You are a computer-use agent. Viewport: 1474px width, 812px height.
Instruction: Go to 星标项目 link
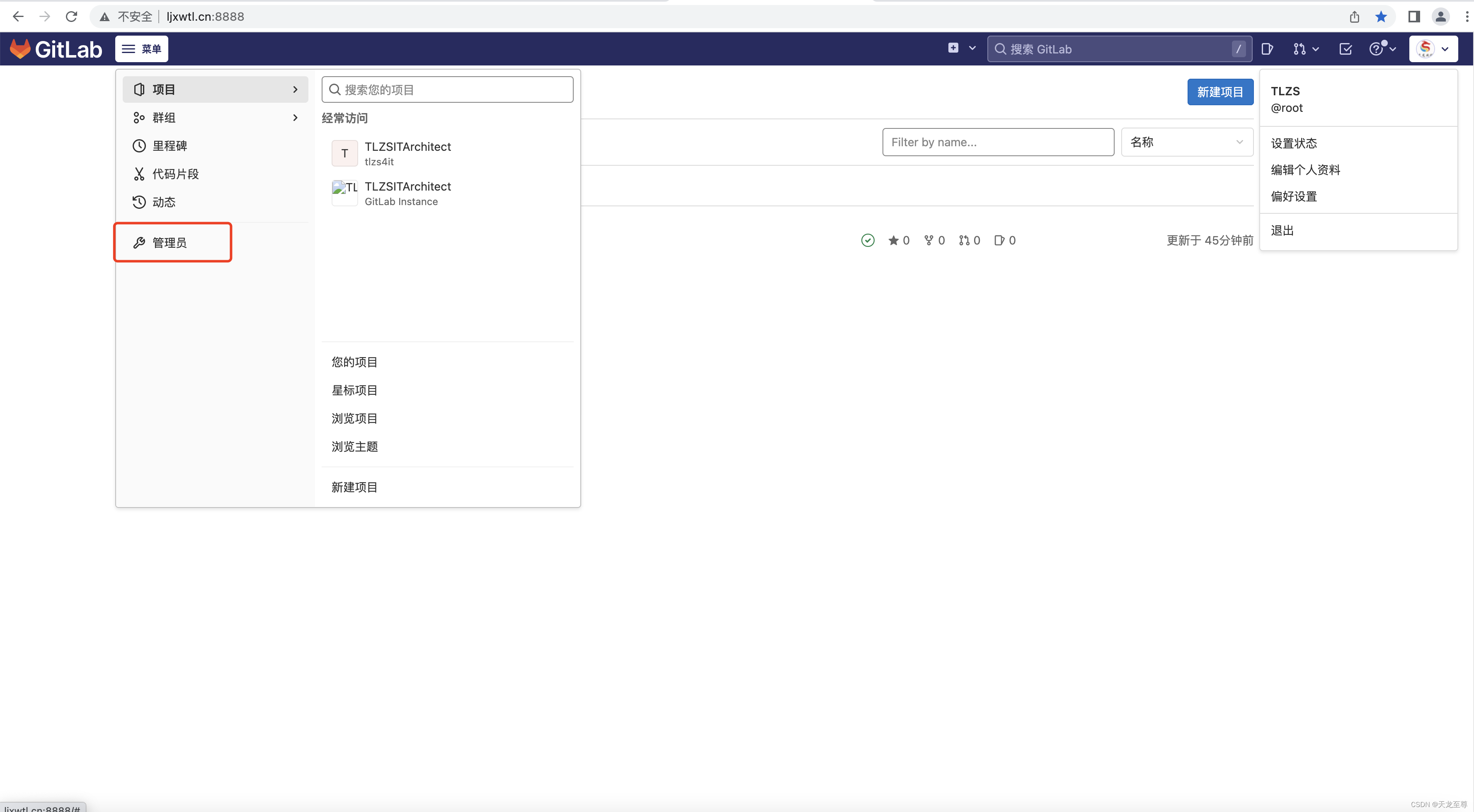354,390
